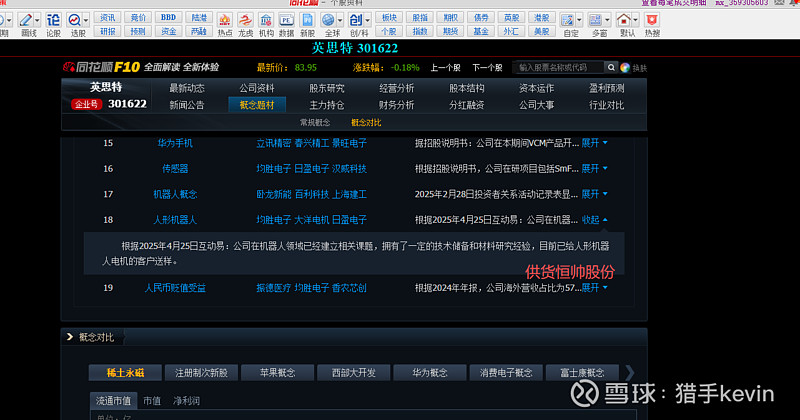The image size is (800, 420).
Task: Select the 概念对比 sub-tab
Action: click(366, 122)
